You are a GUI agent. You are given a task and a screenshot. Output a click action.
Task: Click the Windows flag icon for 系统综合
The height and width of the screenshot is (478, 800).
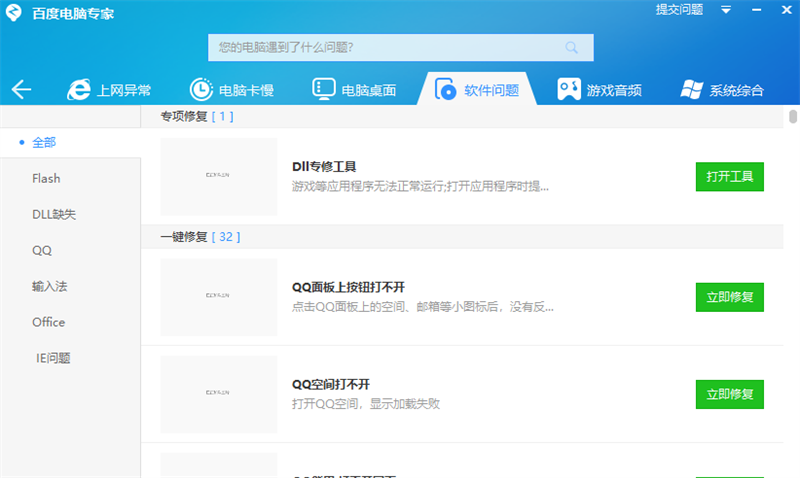(x=692, y=89)
